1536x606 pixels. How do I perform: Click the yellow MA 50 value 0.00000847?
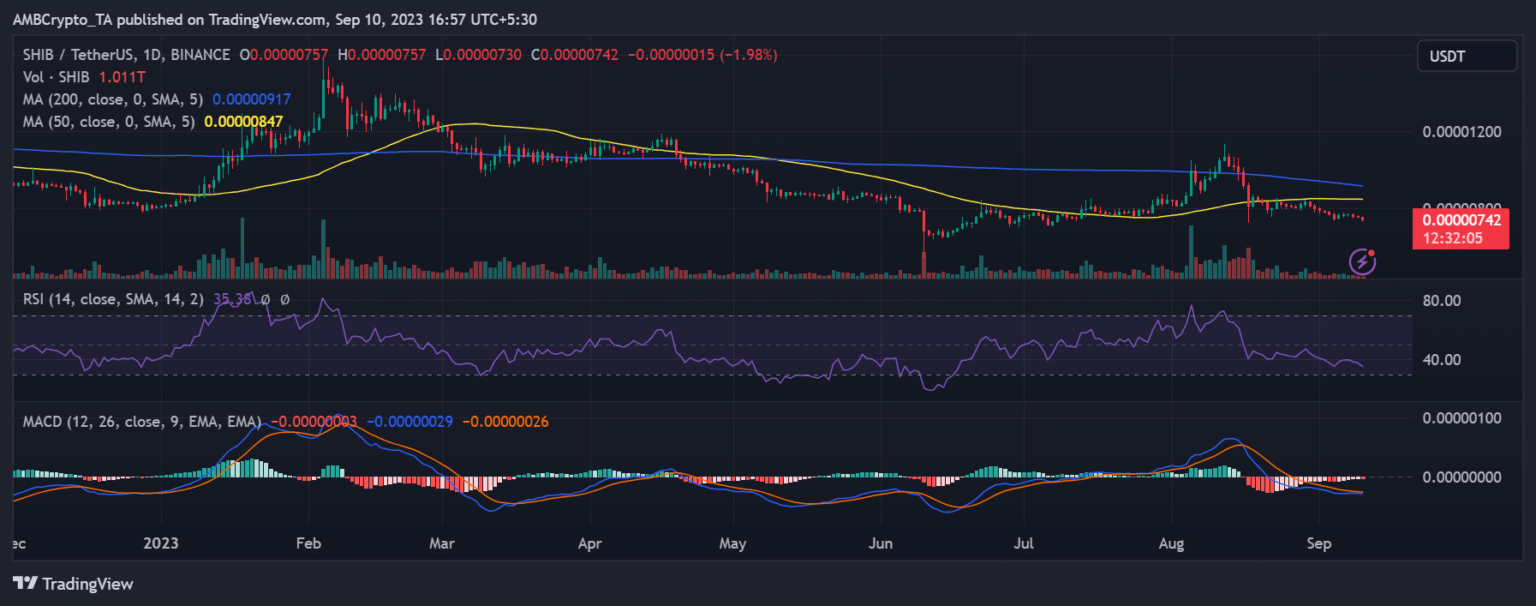tap(243, 121)
